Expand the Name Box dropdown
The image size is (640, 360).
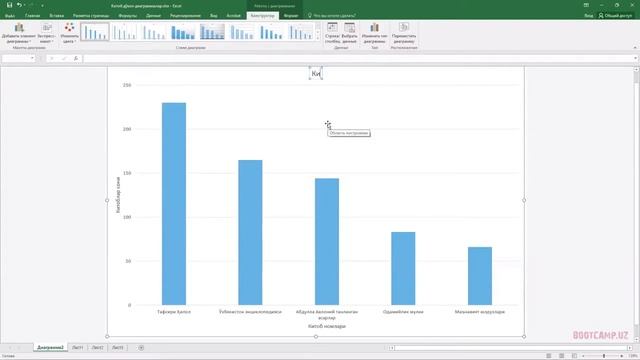pyautogui.click(x=32, y=58)
